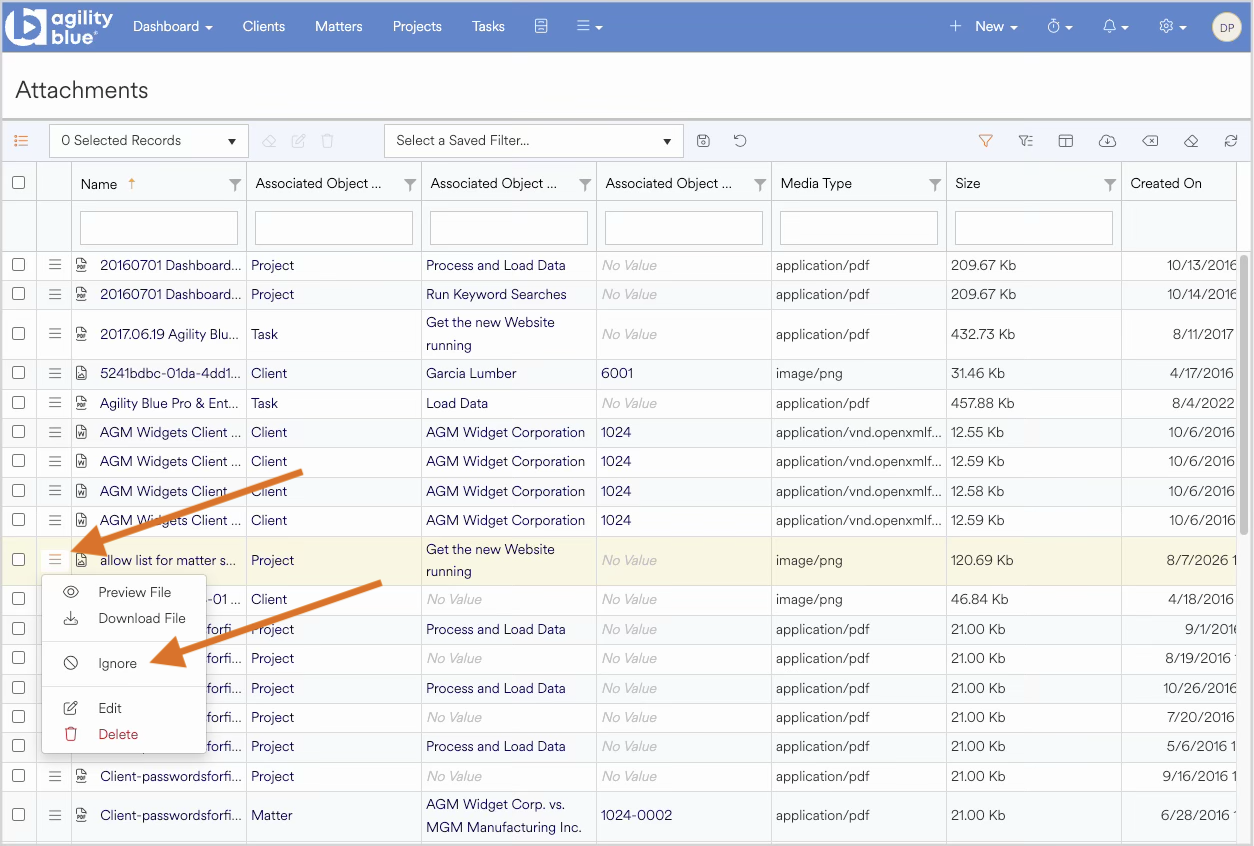
Task: Choose Preview File from context menu
Action: tap(124, 592)
